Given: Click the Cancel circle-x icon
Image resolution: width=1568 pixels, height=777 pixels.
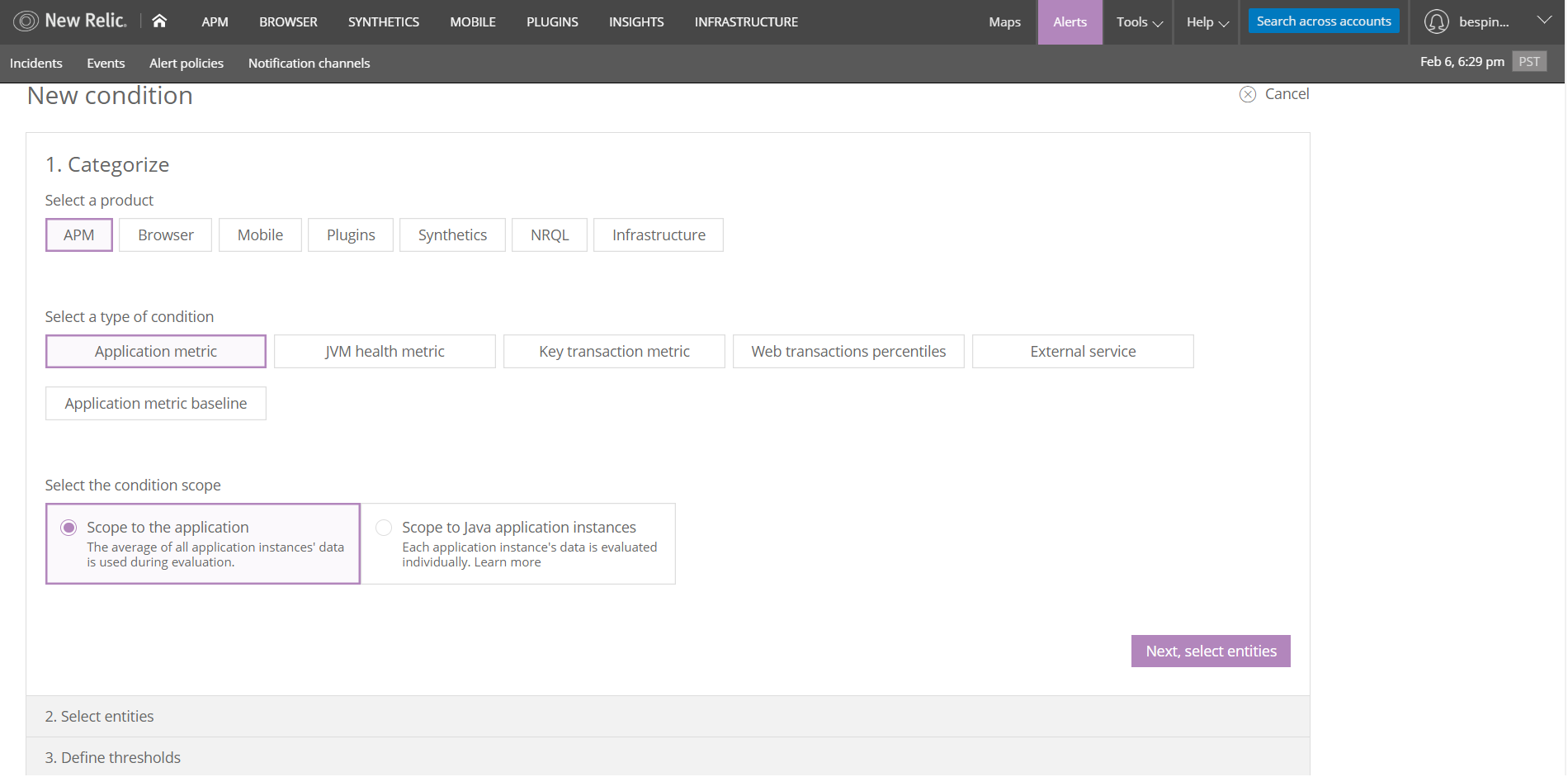Looking at the screenshot, I should tap(1248, 95).
